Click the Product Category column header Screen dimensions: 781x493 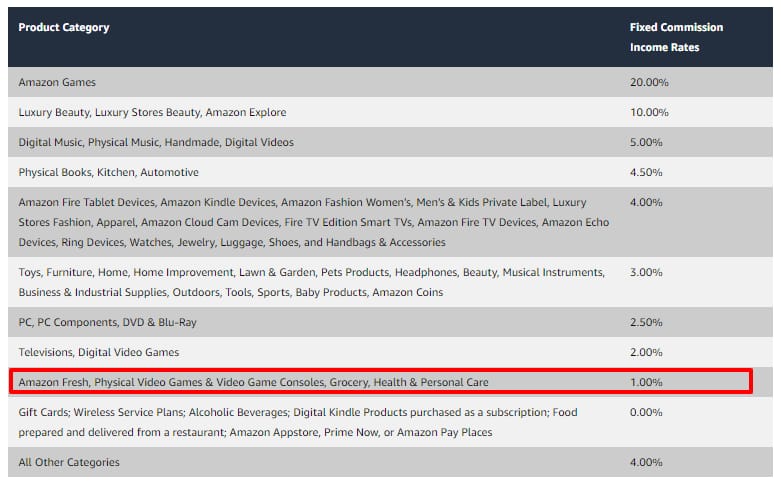pos(64,27)
